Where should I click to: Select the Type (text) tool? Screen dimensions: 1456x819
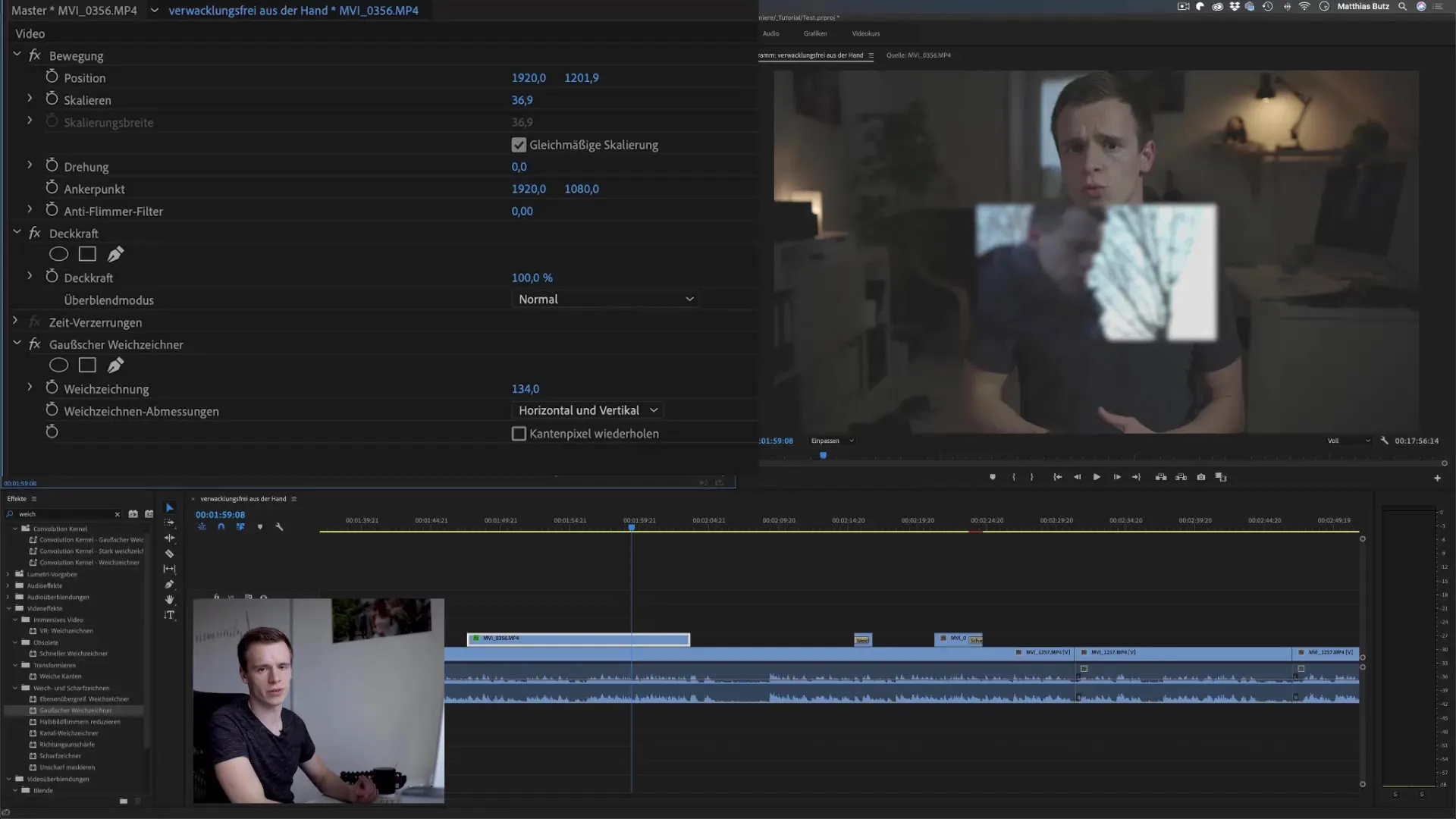click(x=169, y=615)
